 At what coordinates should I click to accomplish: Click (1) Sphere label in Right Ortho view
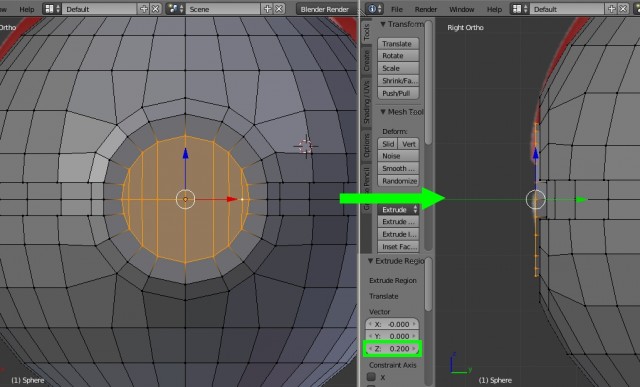click(495, 380)
